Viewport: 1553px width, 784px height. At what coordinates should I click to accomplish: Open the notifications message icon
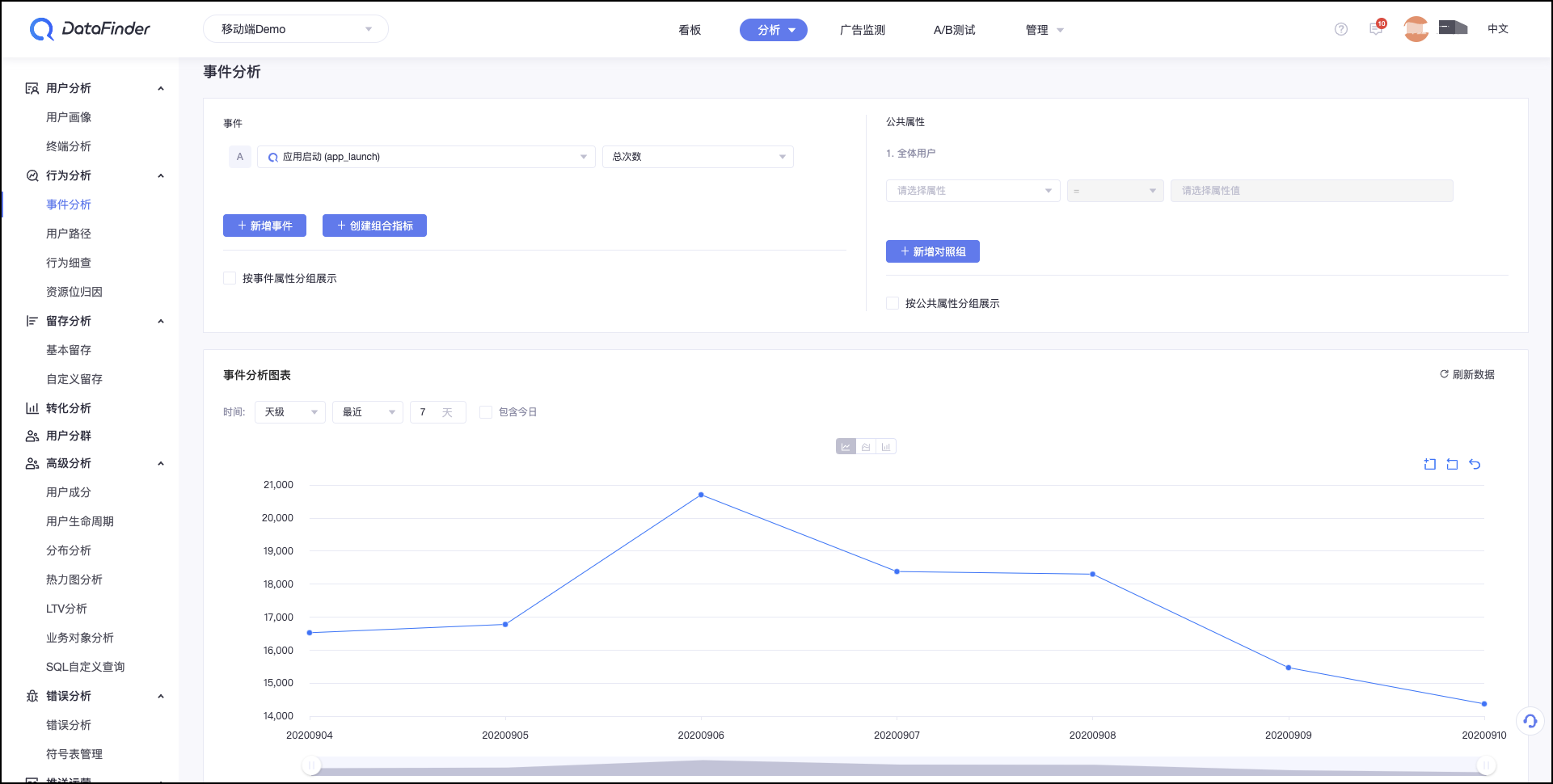point(1376,28)
